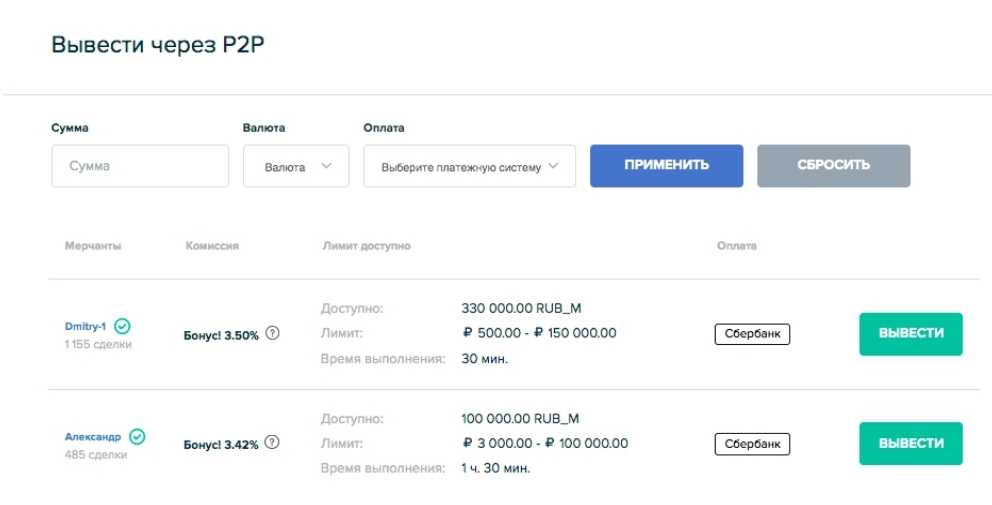This screenshot has height=505, width=992.
Task: Open the Александр merchant profile link
Action: (93, 437)
